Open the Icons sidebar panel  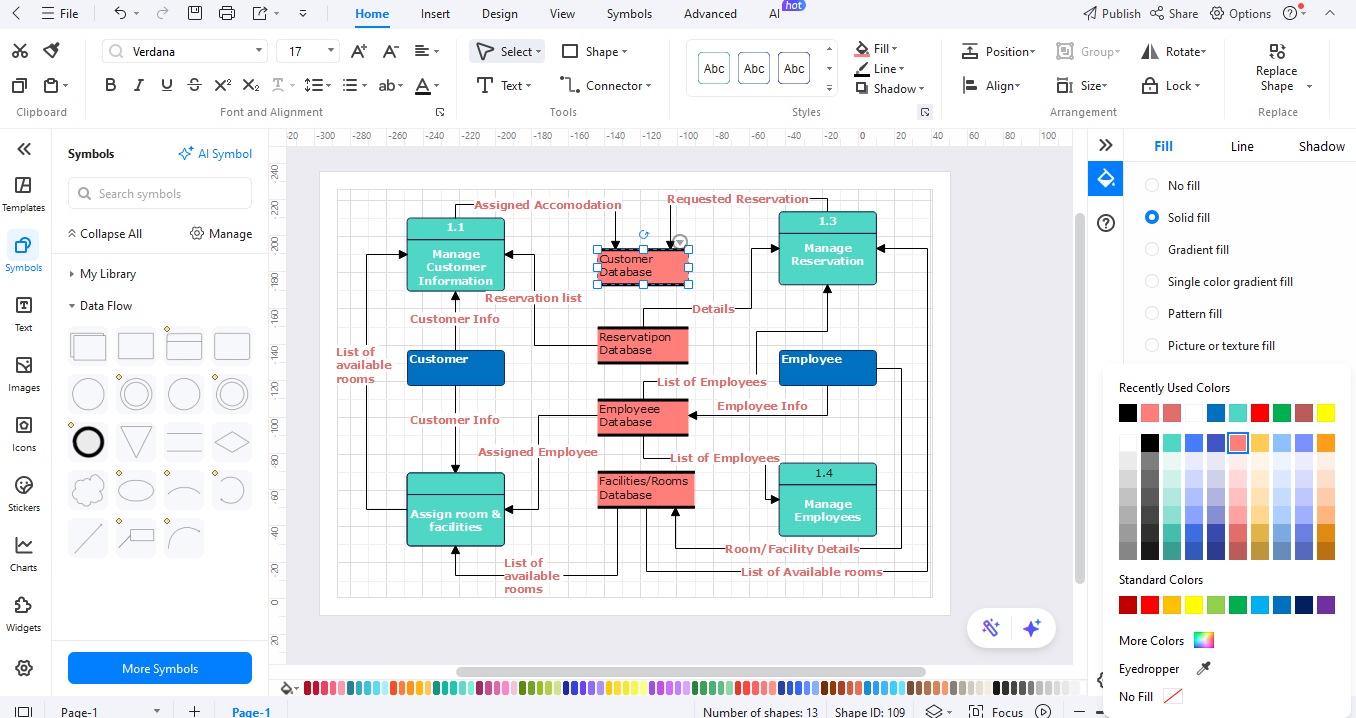24,434
